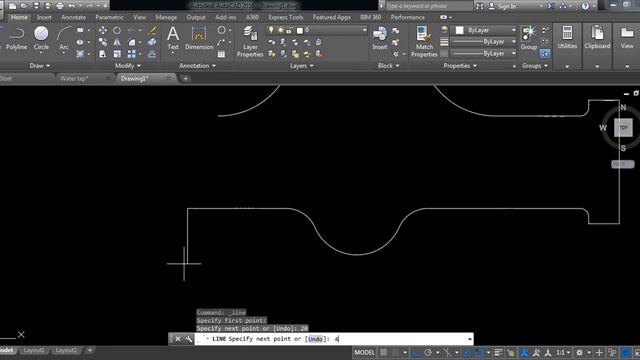640x360 pixels.
Task: Click the Group tool
Action: click(529, 38)
